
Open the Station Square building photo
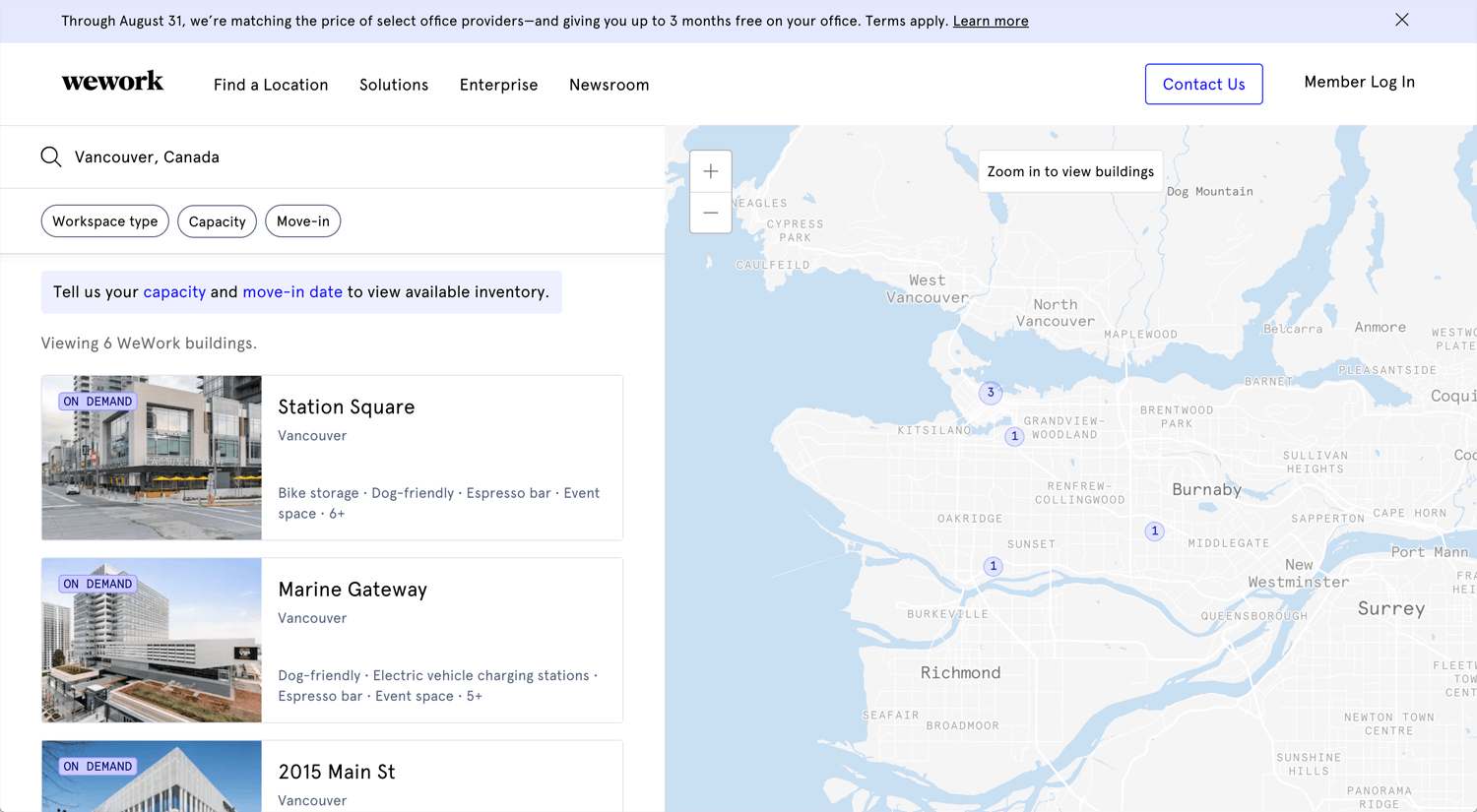coord(152,458)
